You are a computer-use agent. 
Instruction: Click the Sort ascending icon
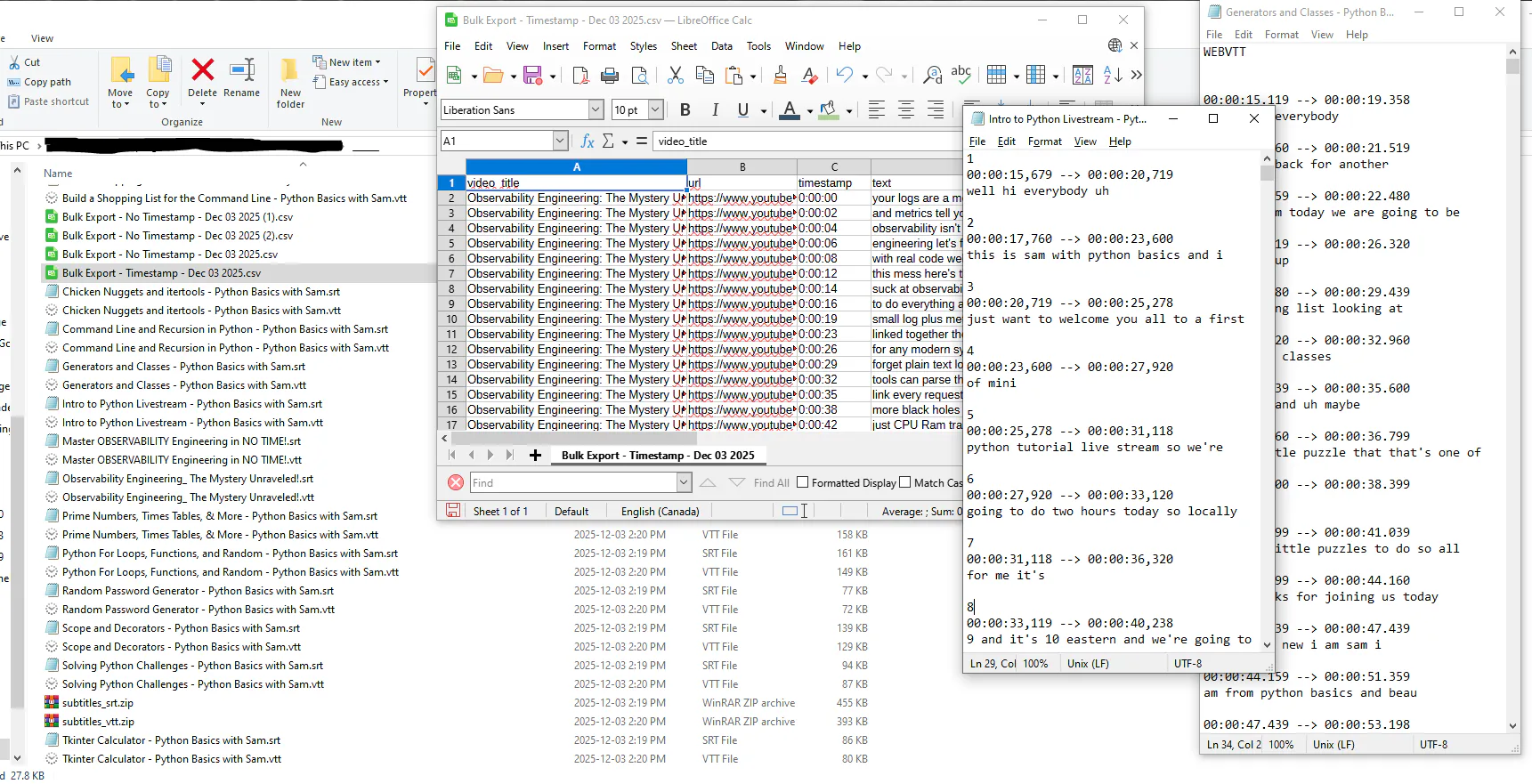point(1113,76)
